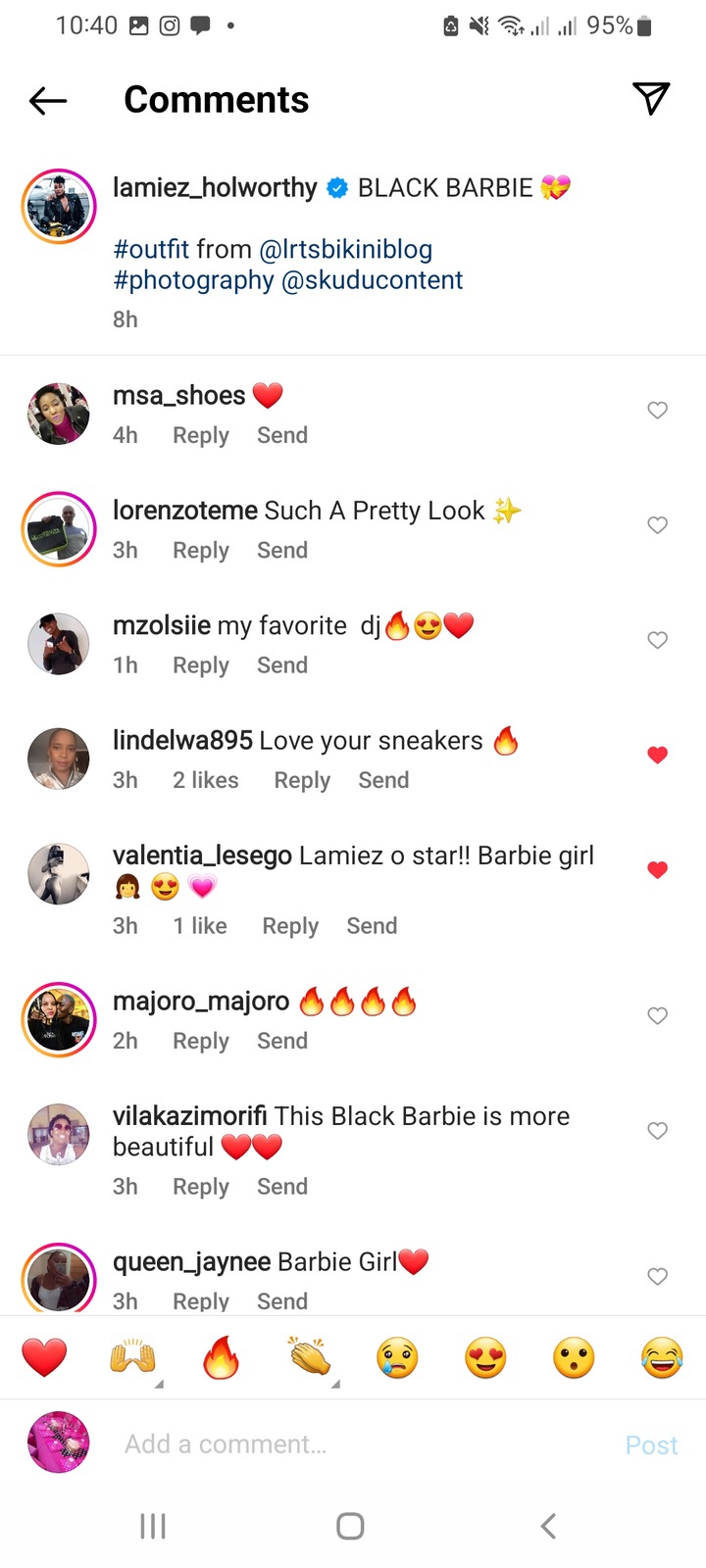Insert the fire quick emoji

point(221,1358)
